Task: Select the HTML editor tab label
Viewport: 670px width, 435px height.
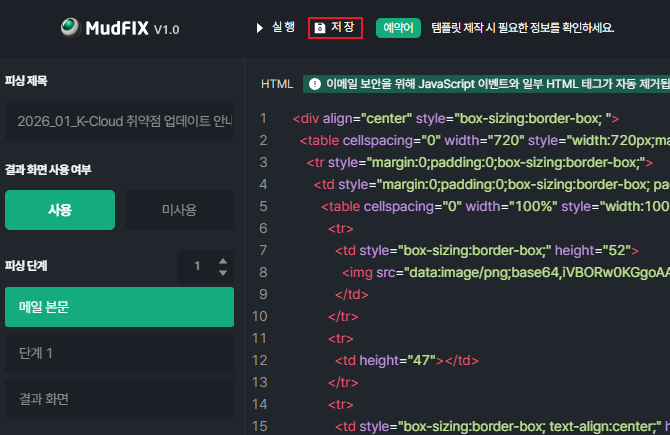Action: [277, 84]
